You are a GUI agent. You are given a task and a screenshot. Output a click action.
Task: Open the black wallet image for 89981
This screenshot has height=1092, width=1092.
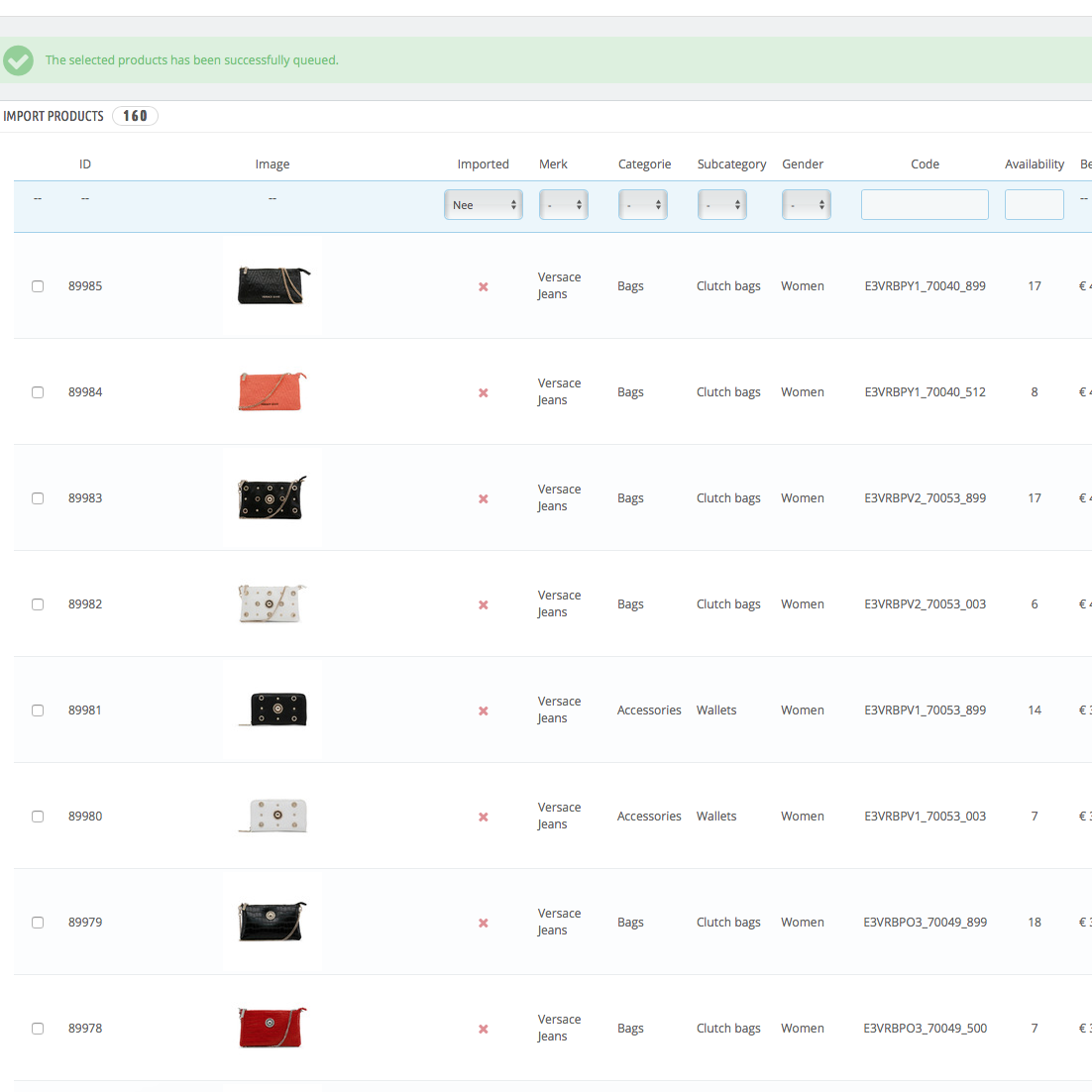[273, 709]
